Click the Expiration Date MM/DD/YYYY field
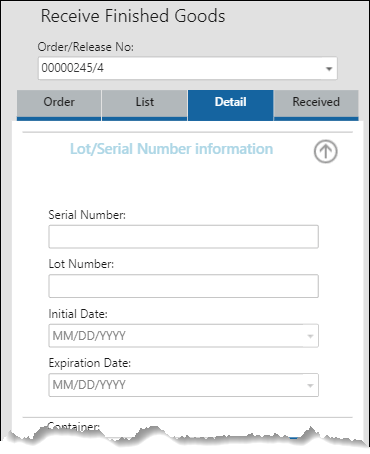Viewport: 370px width, 454px height. [184, 385]
